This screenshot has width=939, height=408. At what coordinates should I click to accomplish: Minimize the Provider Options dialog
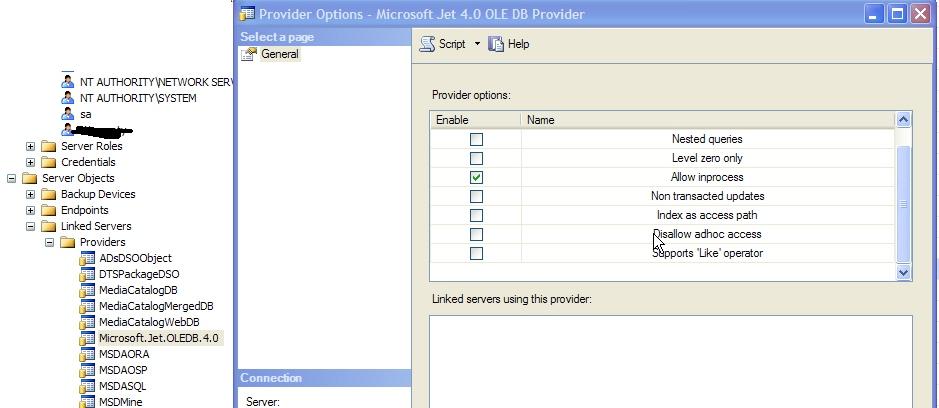click(x=875, y=14)
